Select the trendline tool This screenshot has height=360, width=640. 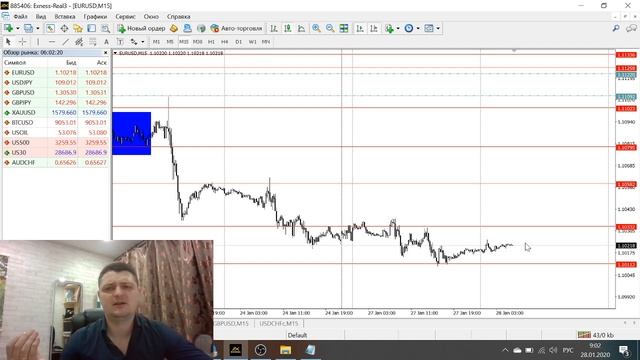tap(65, 42)
